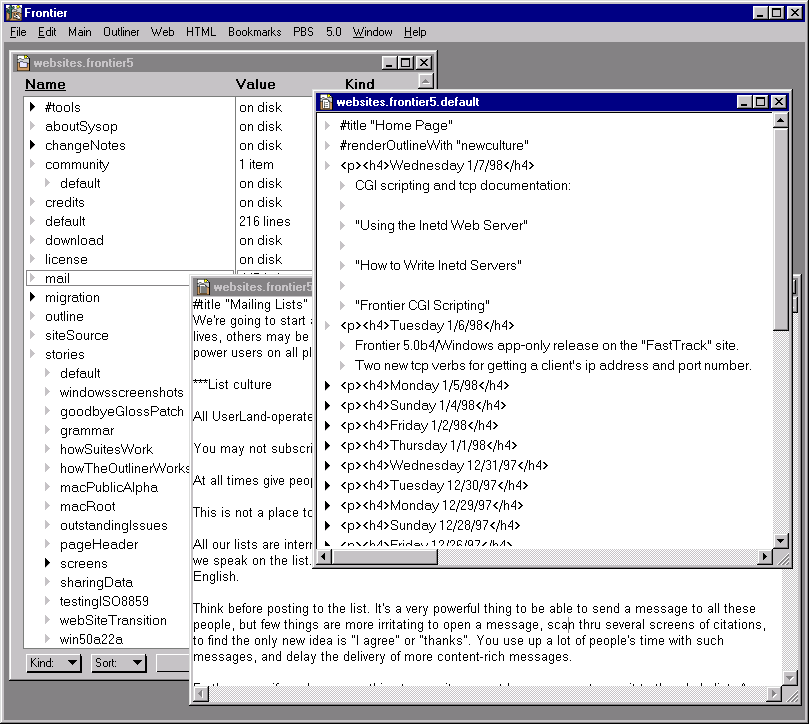The width and height of the screenshot is (809, 724).
Task: Click scroll-right arrow in default window
Action: pyautogui.click(x=765, y=557)
